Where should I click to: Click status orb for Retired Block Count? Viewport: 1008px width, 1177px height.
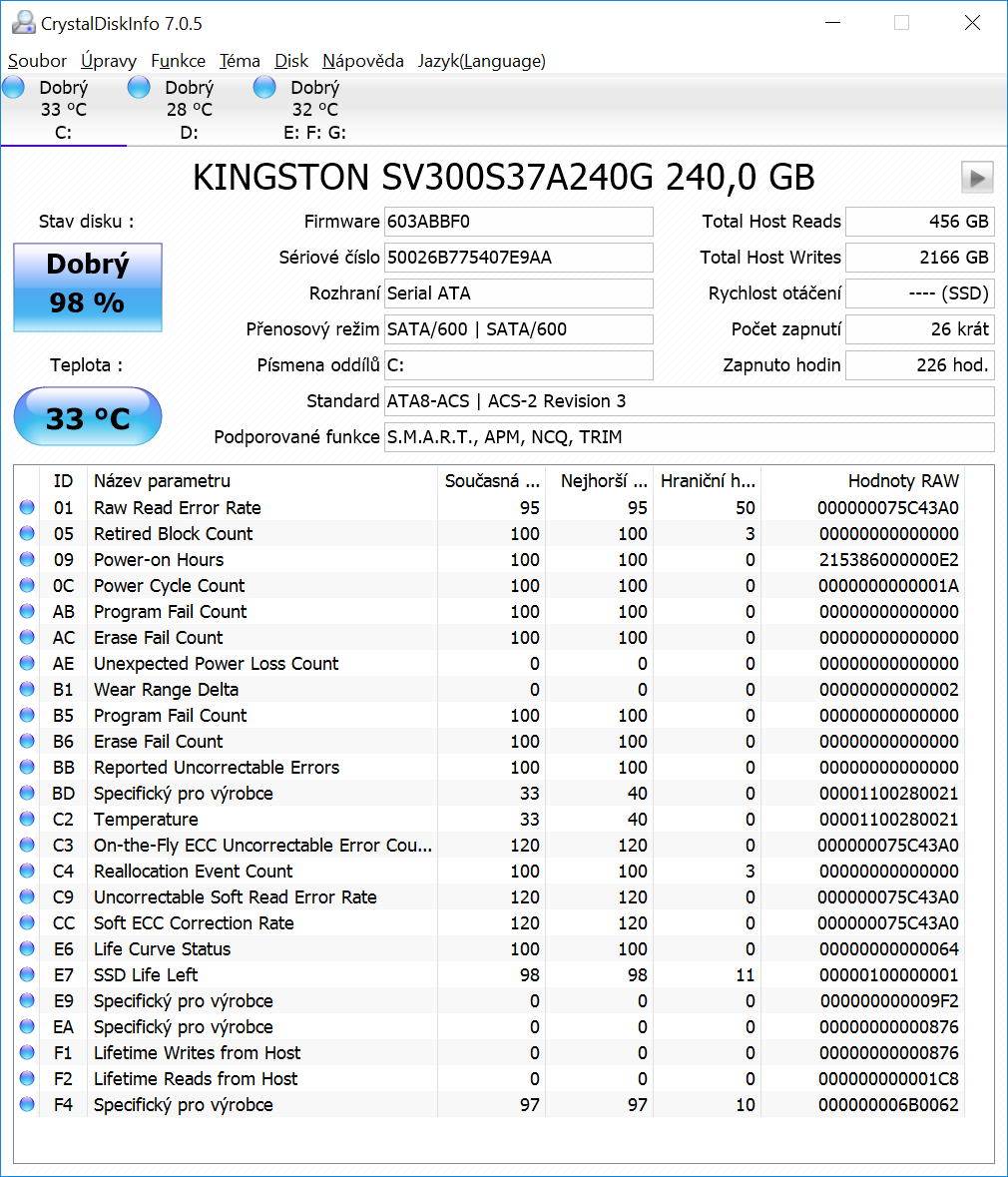27,534
